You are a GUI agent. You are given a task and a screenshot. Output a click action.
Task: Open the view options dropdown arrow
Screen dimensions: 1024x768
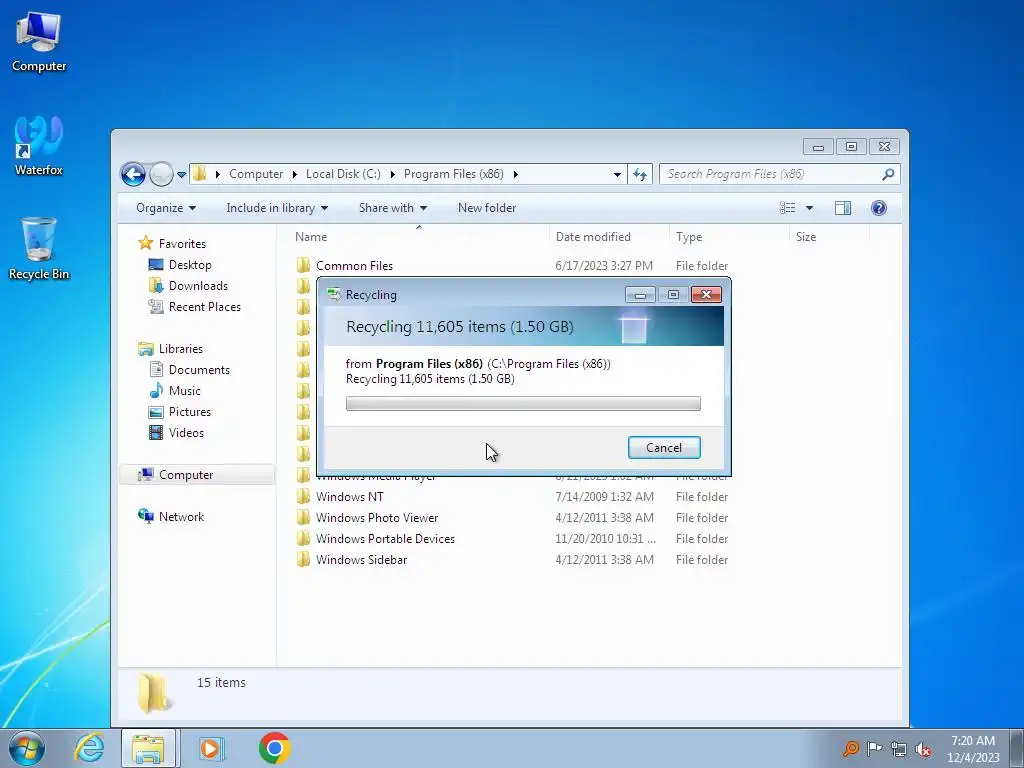coord(809,208)
